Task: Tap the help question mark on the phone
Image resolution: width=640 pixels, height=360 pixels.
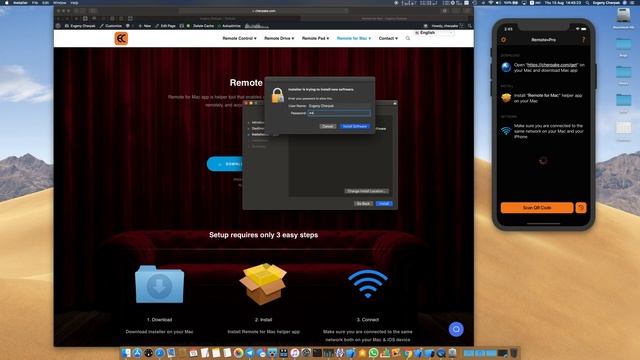Action: [583, 40]
